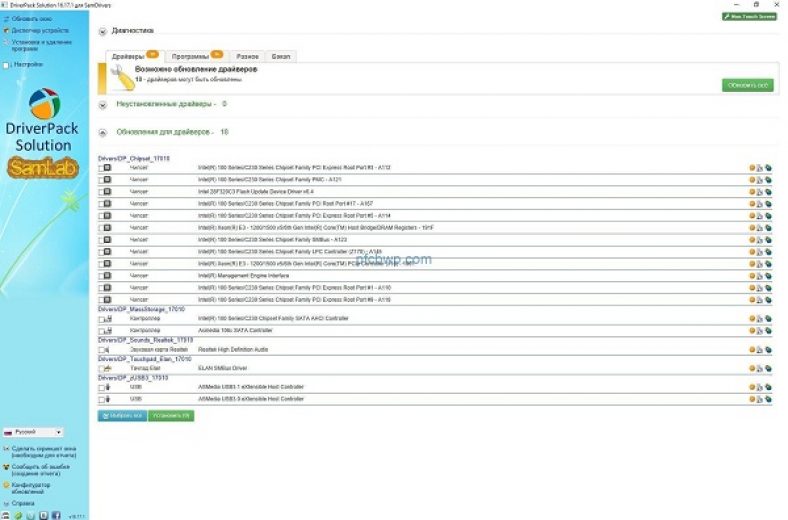Click the Drivers\DP_Sounds_Realtek group header text

(x=145, y=341)
